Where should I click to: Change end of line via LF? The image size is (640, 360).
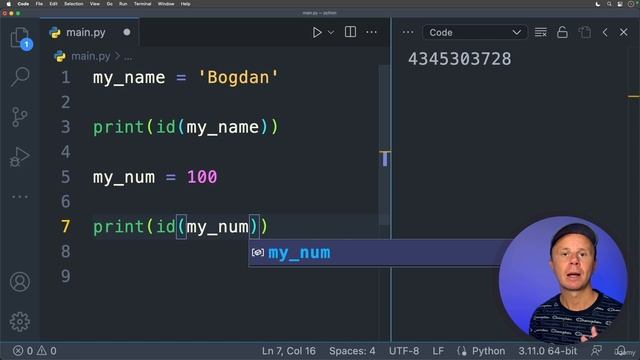pyautogui.click(x=438, y=351)
